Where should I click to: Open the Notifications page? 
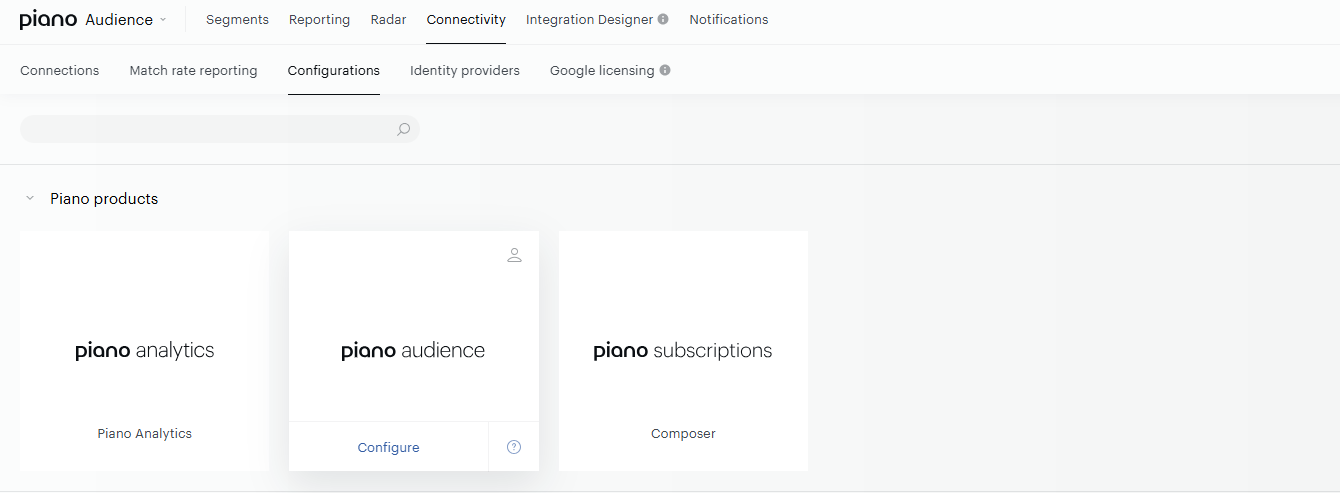coord(729,20)
